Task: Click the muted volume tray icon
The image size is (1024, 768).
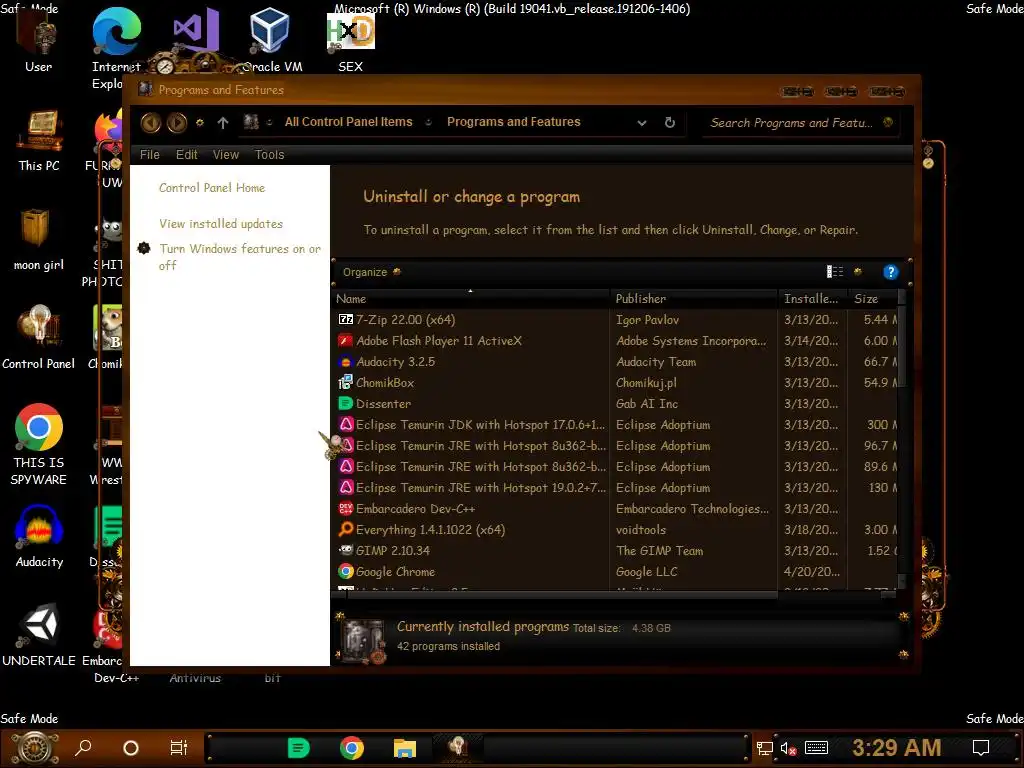Action: tap(788, 748)
